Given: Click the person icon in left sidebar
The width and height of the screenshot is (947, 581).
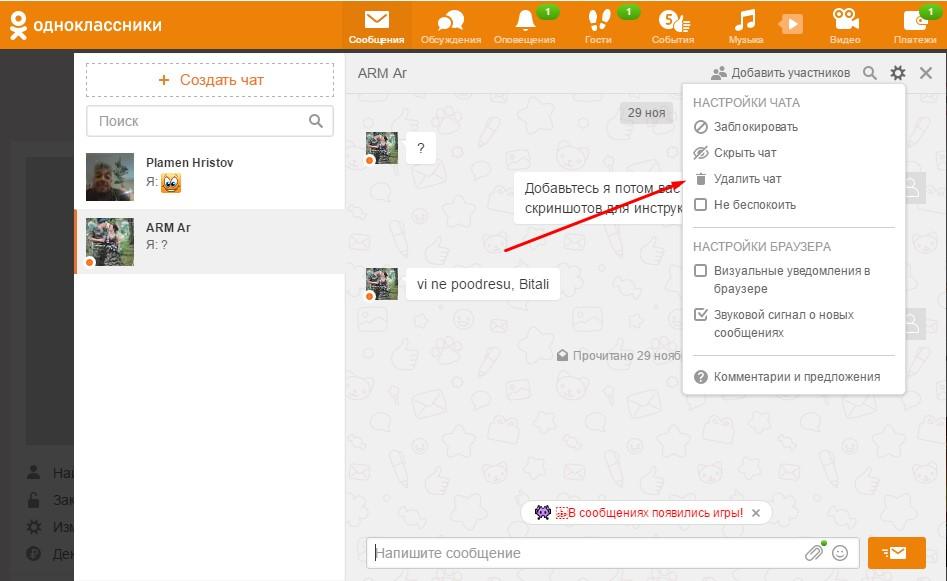Looking at the screenshot, I should tap(34, 472).
